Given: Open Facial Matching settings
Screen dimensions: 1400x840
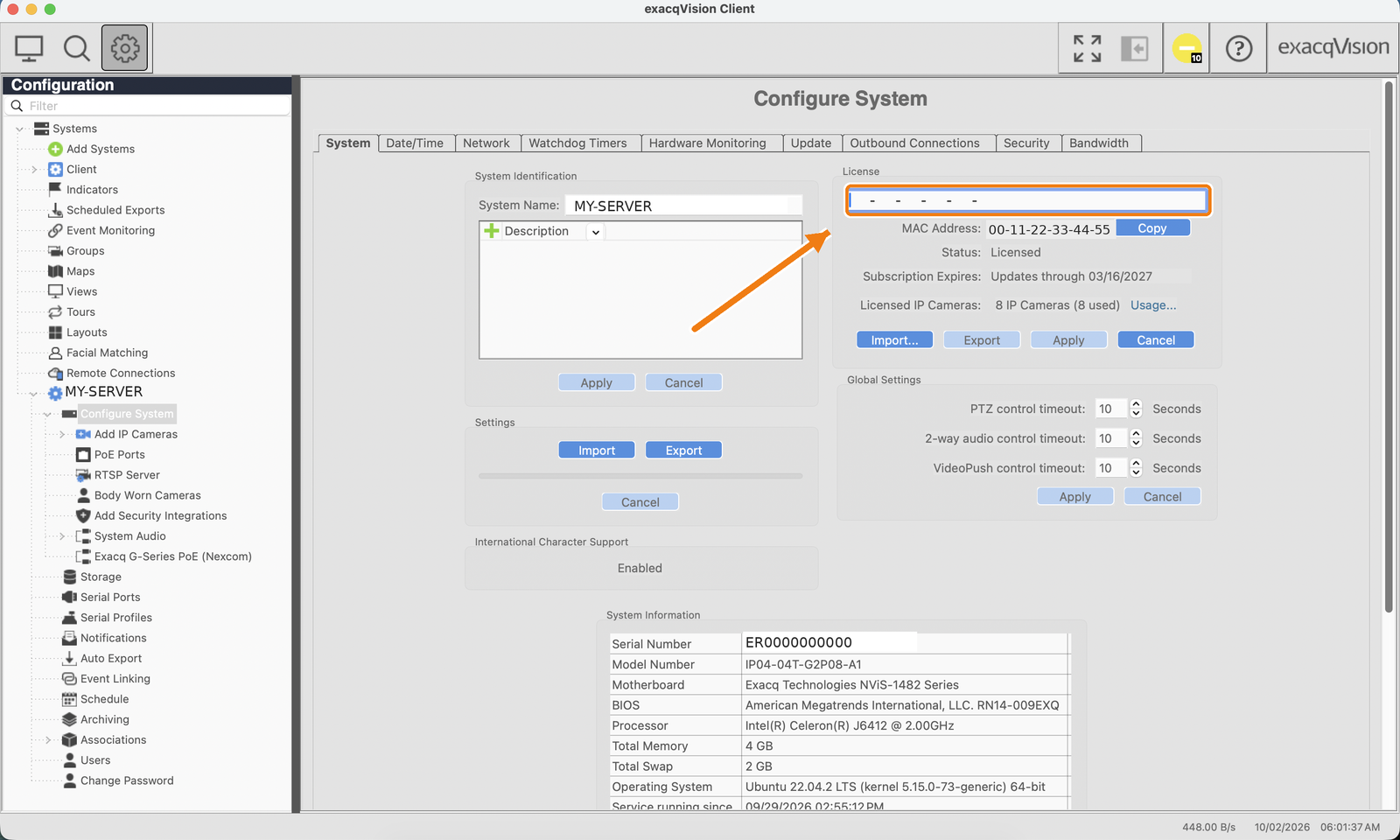Looking at the screenshot, I should (x=107, y=353).
